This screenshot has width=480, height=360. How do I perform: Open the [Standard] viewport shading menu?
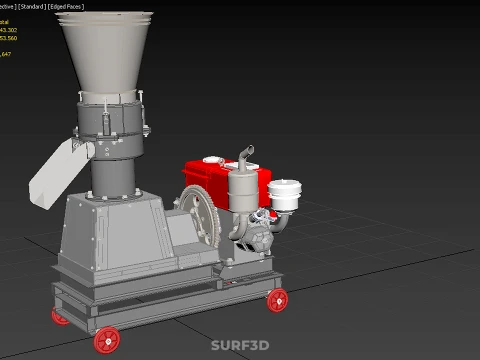click(x=32, y=6)
